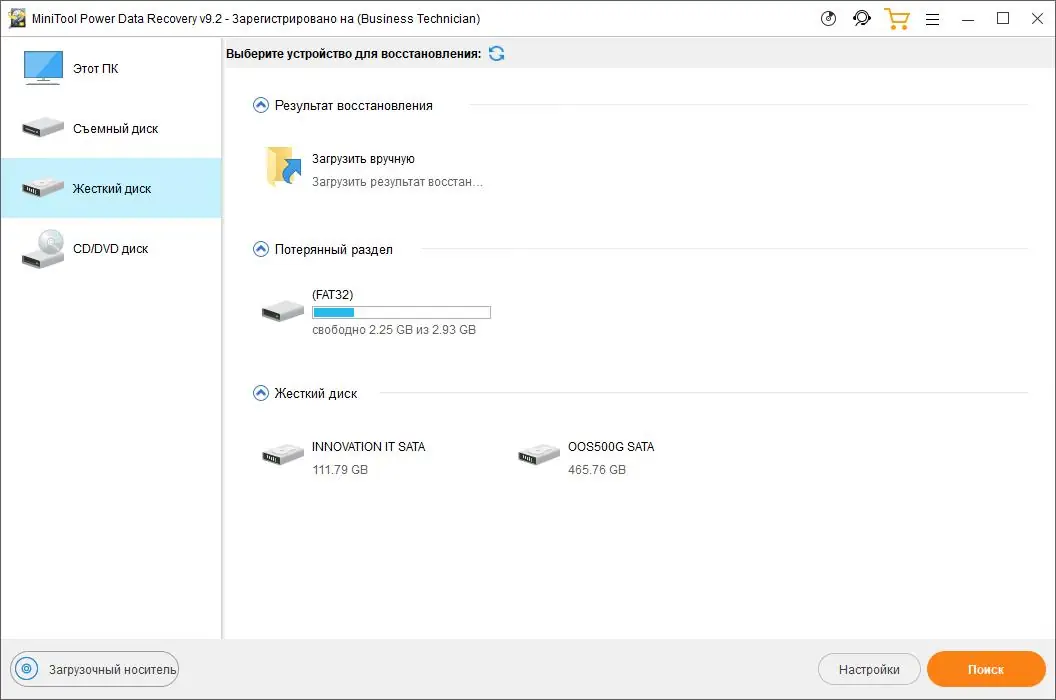The image size is (1056, 700).
Task: Click the Загрузочный носитель button
Action: [x=94, y=669]
